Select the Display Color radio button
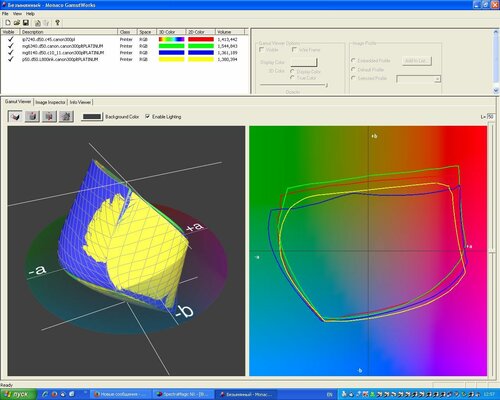This screenshot has height=400, width=500. [292, 71]
